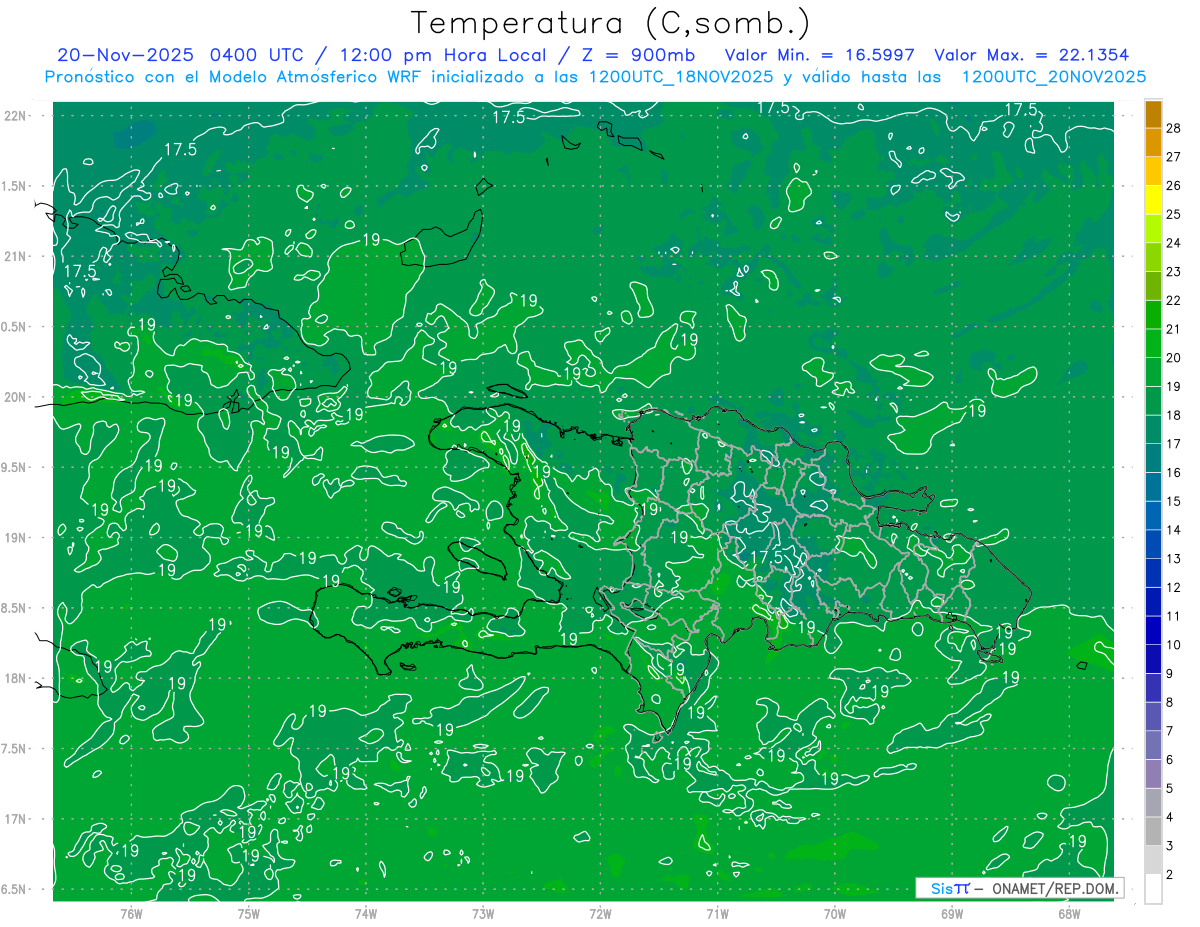Viewport: 1200px width, 927px height.
Task: Click the colorbar scale label '4'
Action: tap(1170, 817)
